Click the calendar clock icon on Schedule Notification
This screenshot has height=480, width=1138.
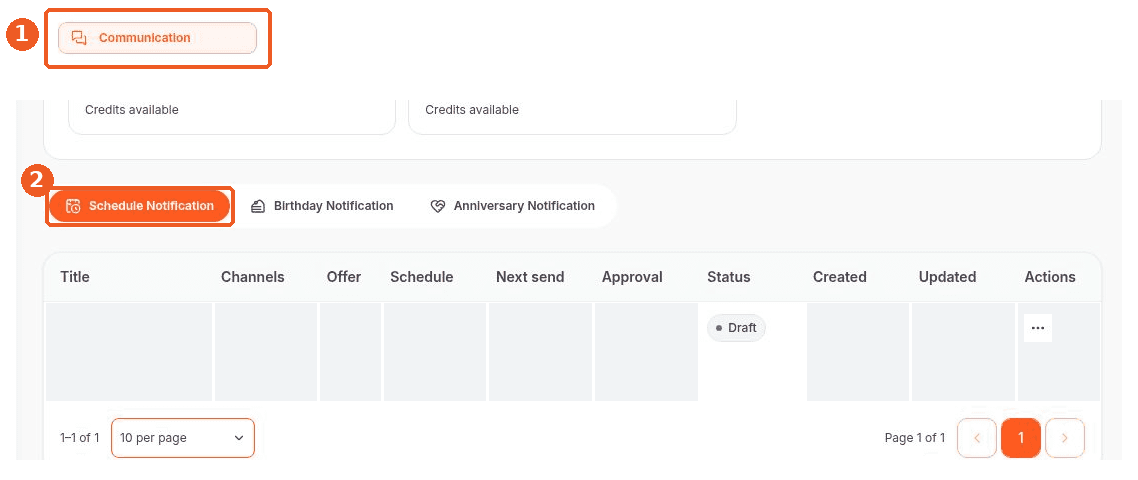(73, 206)
